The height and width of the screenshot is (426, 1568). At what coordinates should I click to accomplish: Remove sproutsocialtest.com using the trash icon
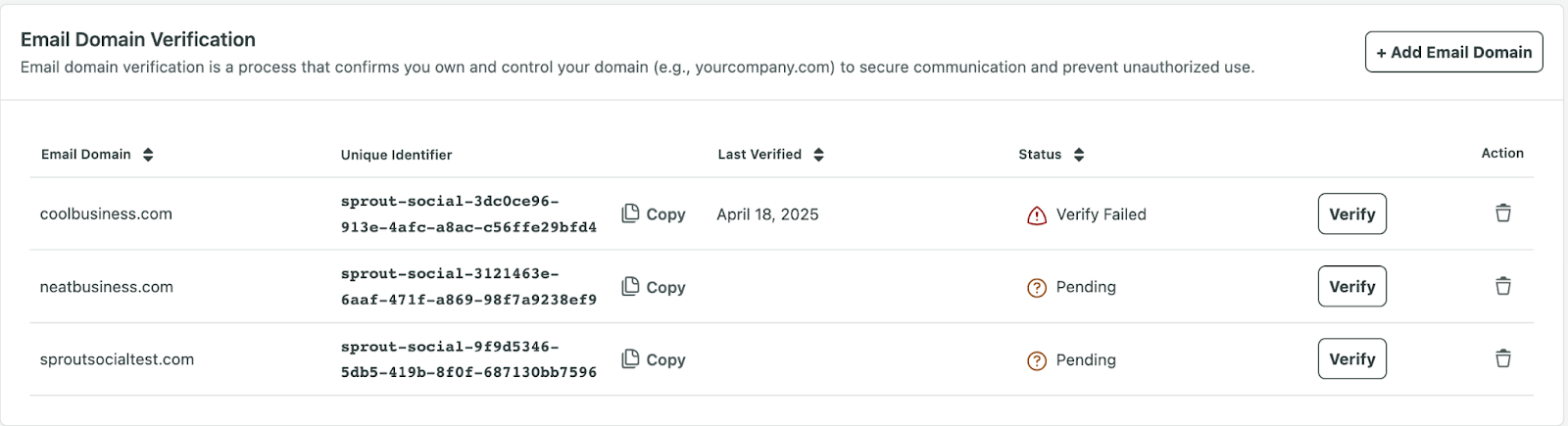[1502, 358]
